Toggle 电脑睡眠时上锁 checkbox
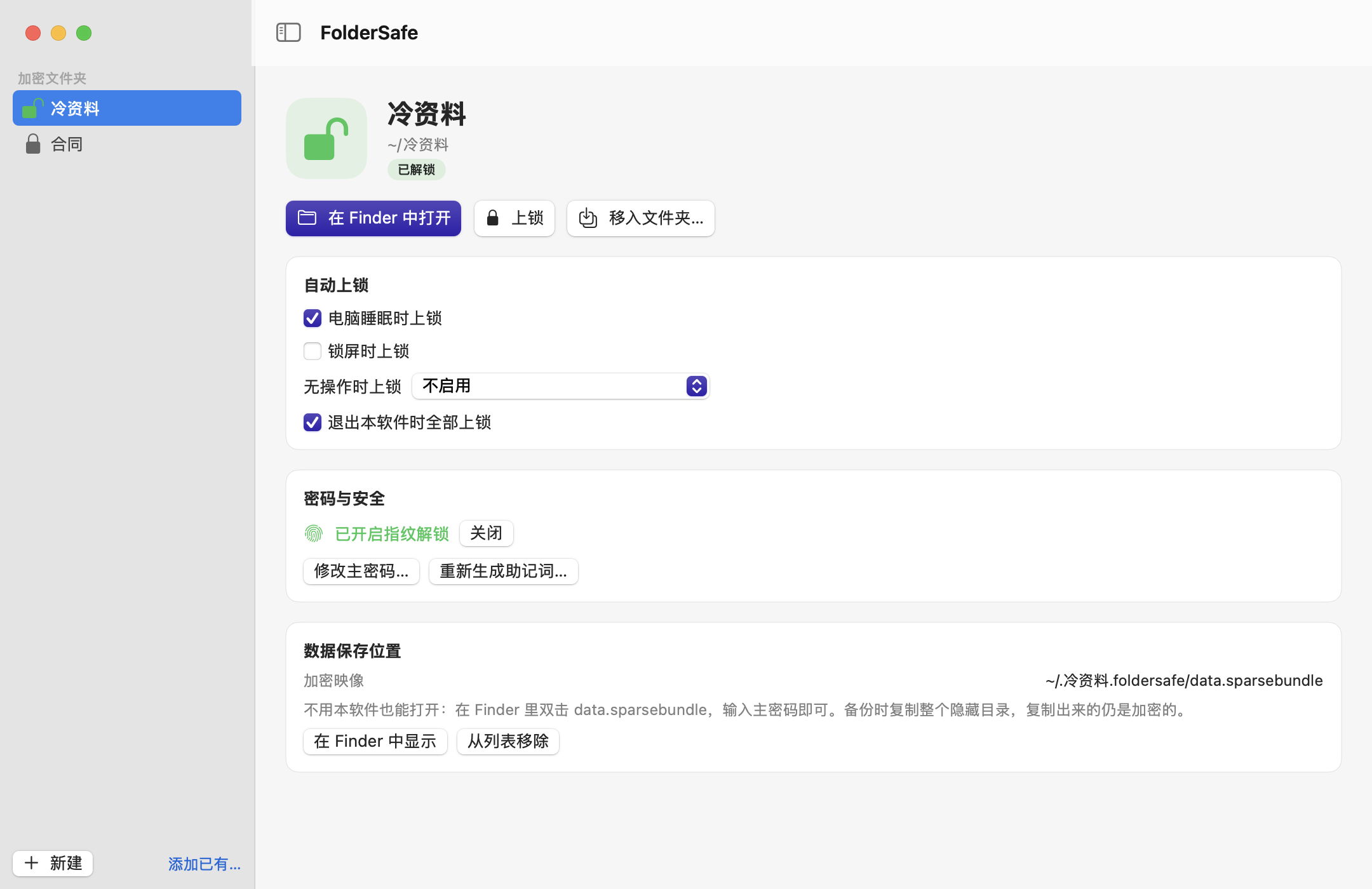1372x889 pixels. tap(313, 318)
